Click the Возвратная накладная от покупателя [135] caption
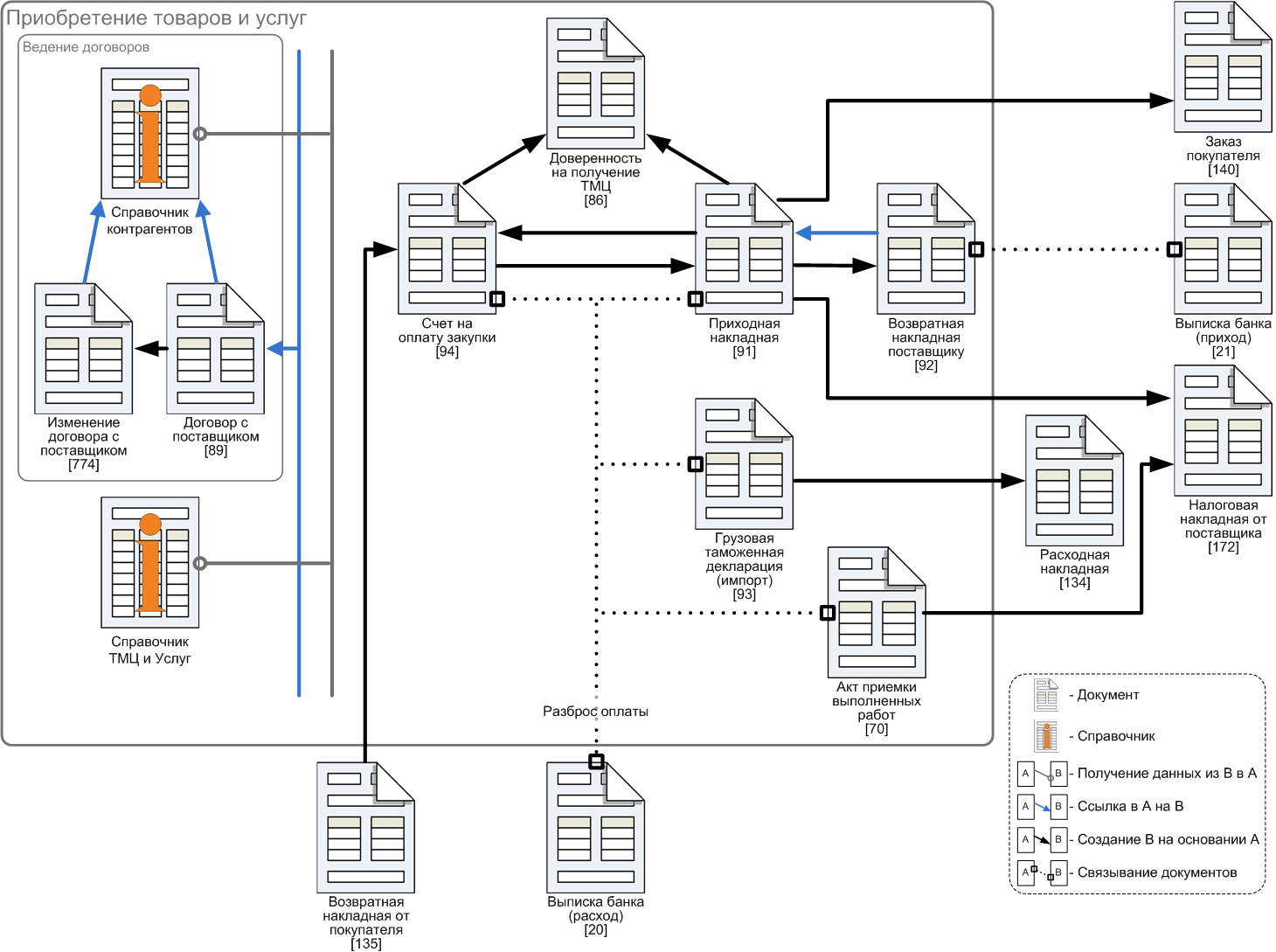This screenshot has width=1276, height=952. click(x=366, y=923)
